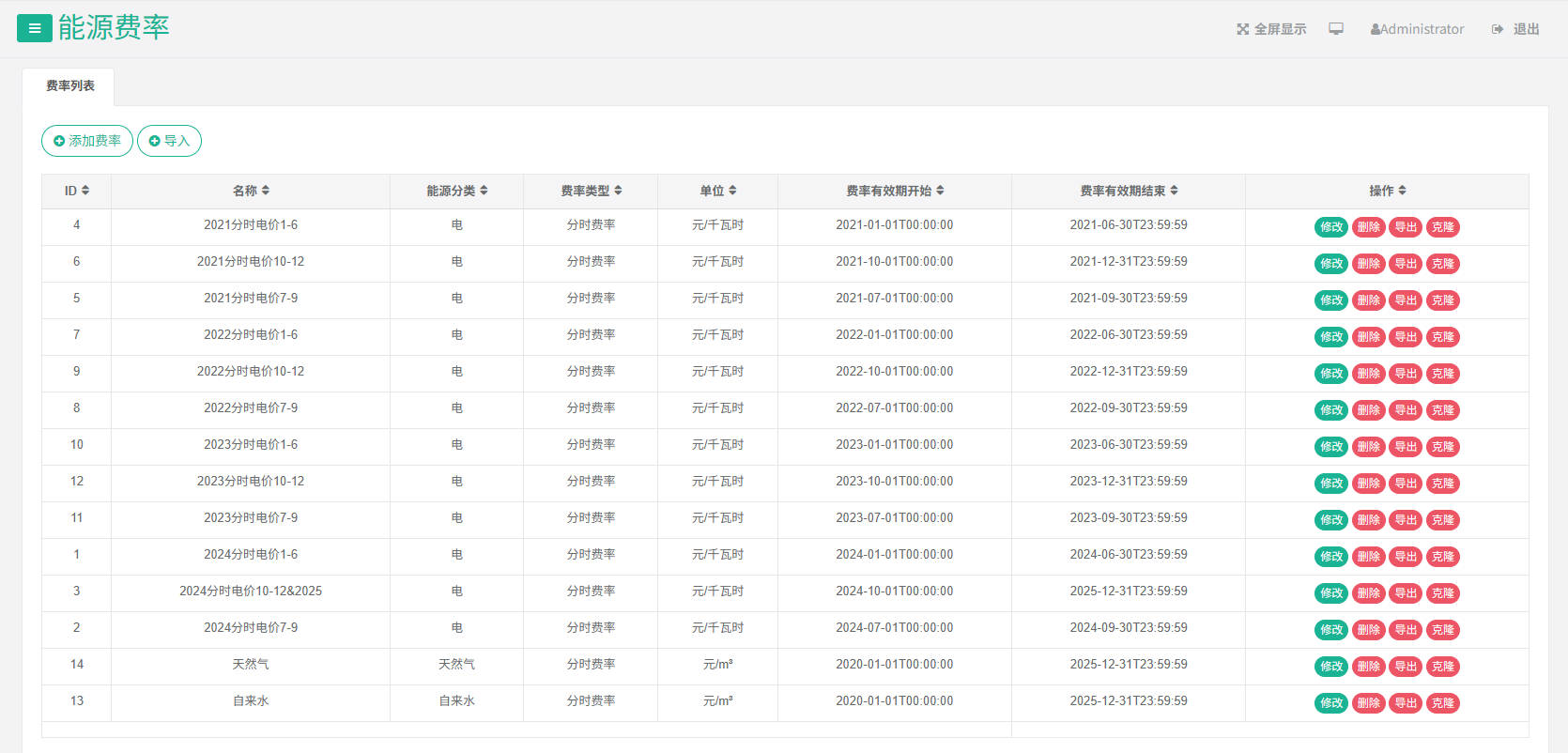Sort table by 名称 column
This screenshot has height=753, width=1568.
[251, 191]
